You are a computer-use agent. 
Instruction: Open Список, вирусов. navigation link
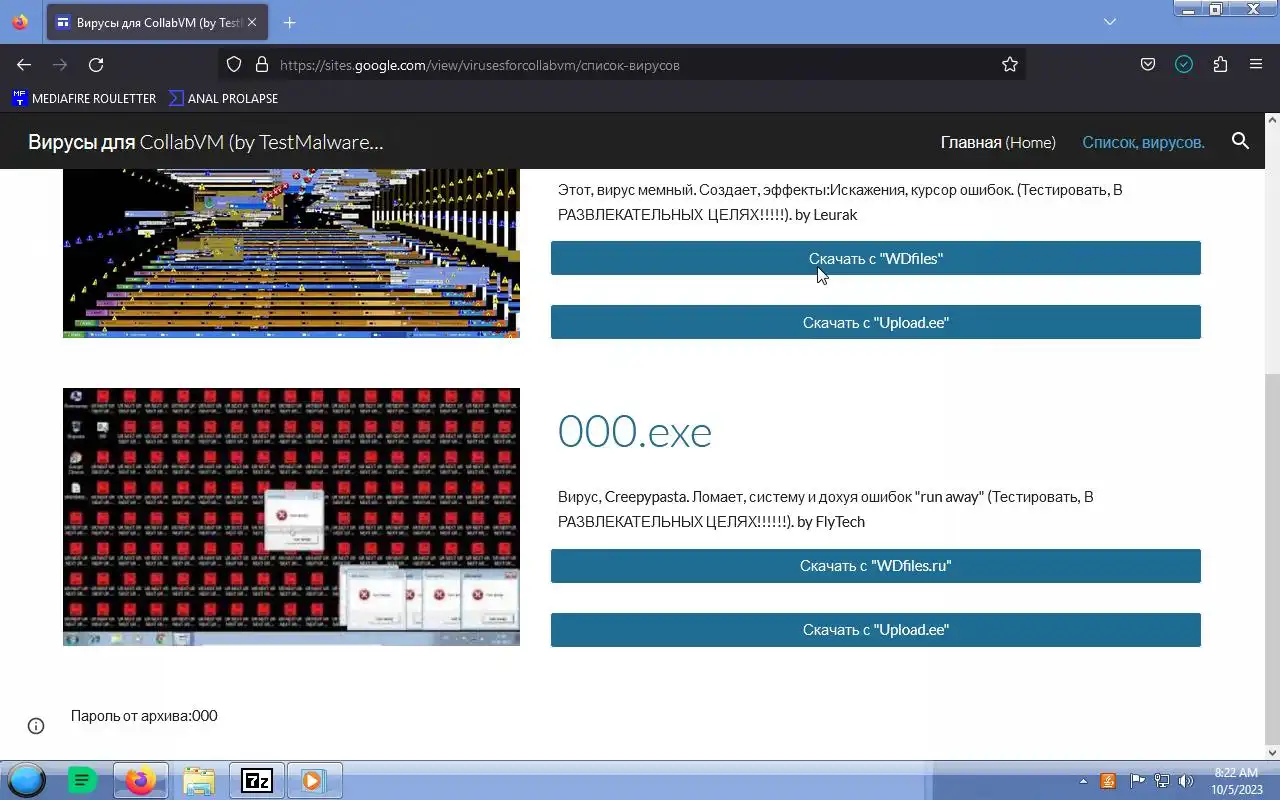(1143, 142)
